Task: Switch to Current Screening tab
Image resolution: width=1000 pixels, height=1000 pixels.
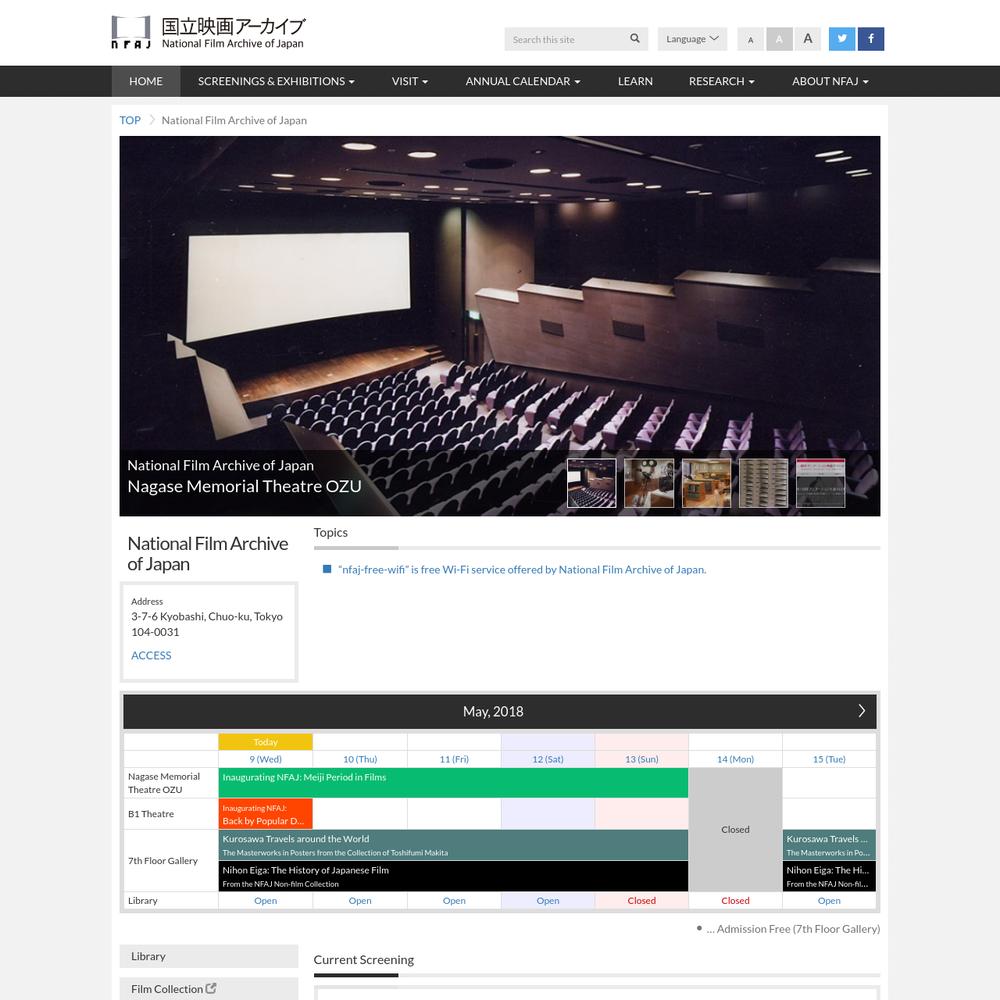Action: (x=364, y=960)
